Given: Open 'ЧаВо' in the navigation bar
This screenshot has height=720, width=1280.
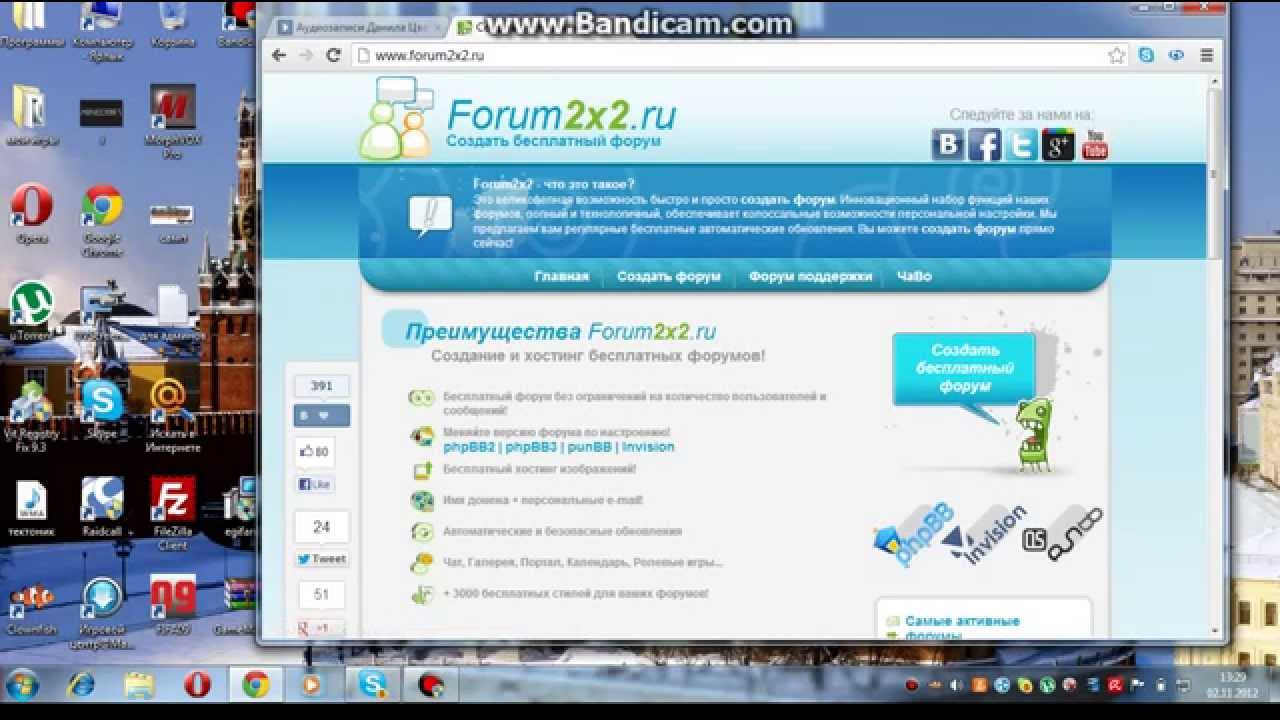Looking at the screenshot, I should pos(914,276).
